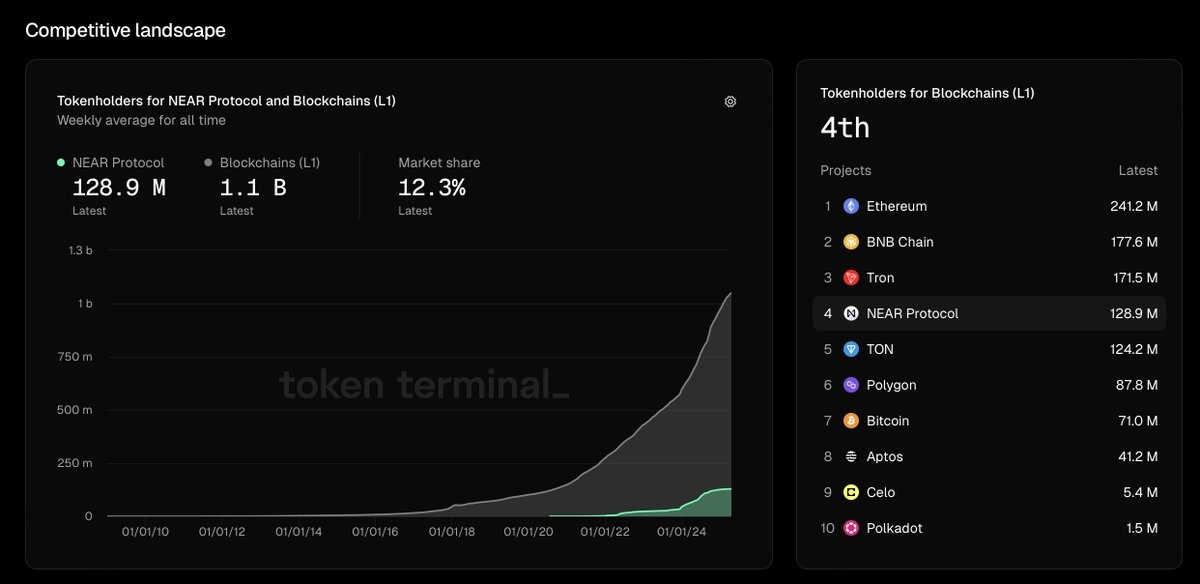The image size is (1200, 584).
Task: Click the Ethereum logo icon
Action: [x=851, y=206]
